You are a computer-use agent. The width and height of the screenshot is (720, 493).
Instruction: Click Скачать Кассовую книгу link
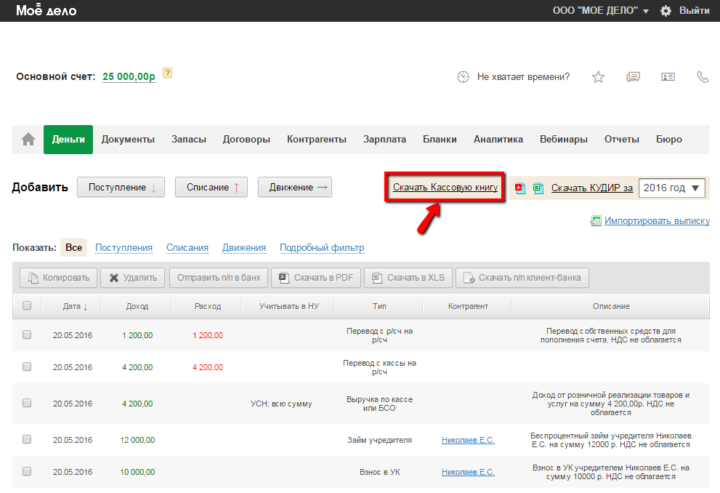click(x=445, y=187)
